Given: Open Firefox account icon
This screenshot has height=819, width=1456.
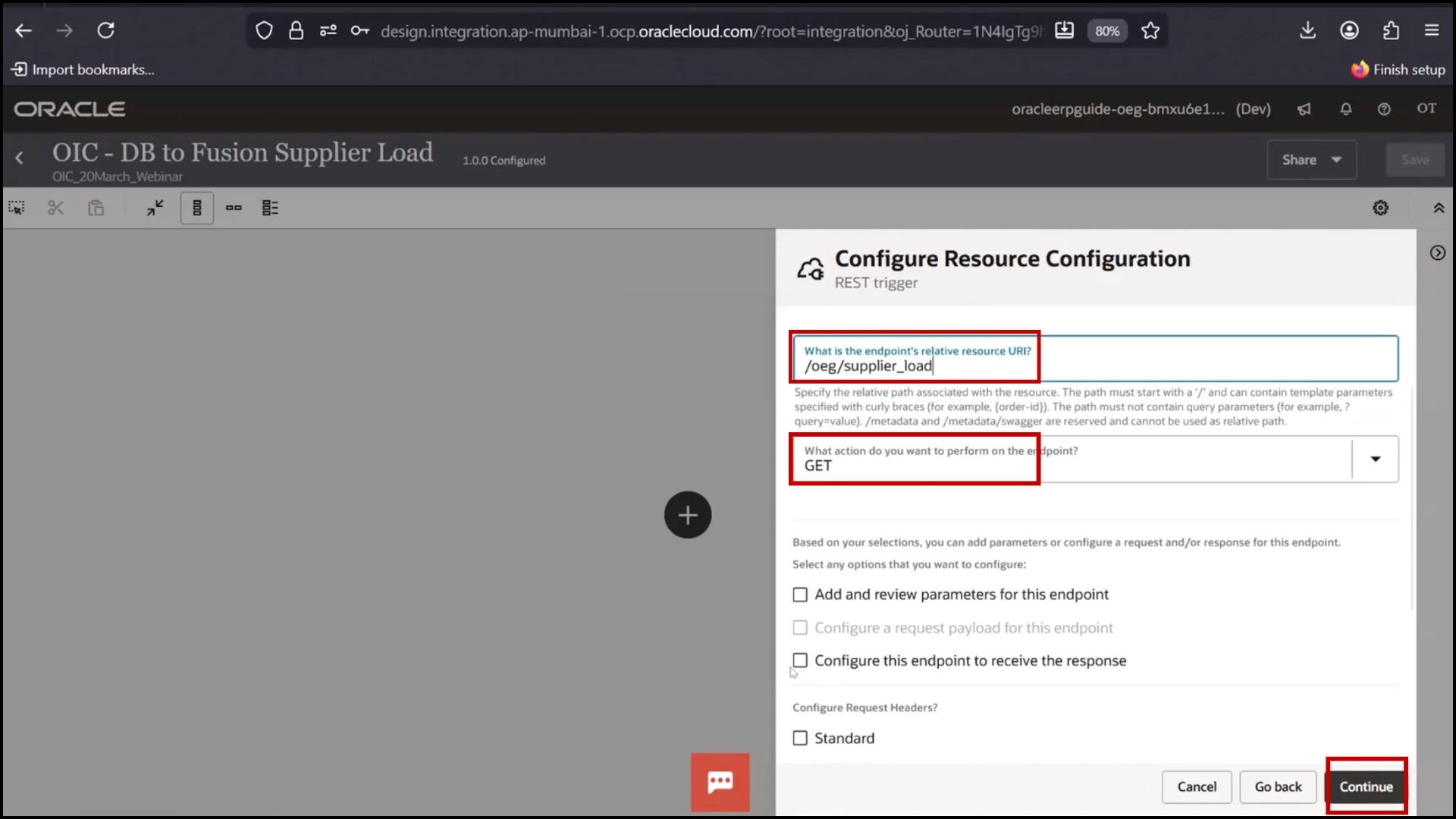Looking at the screenshot, I should (1349, 30).
